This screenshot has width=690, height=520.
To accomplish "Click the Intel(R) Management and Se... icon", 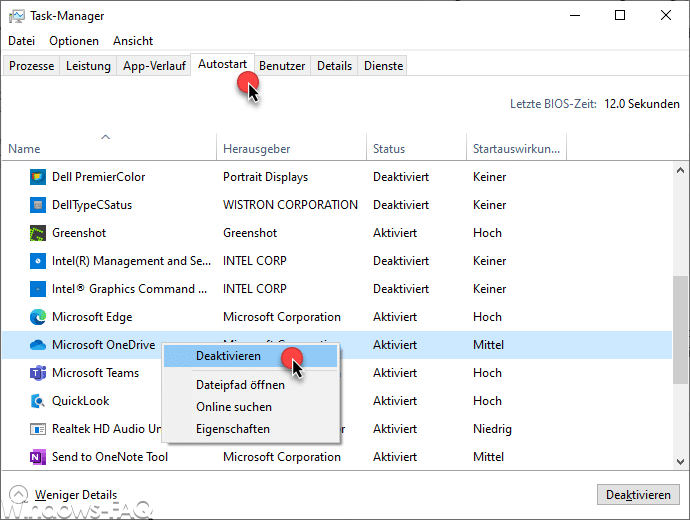I will 38,261.
